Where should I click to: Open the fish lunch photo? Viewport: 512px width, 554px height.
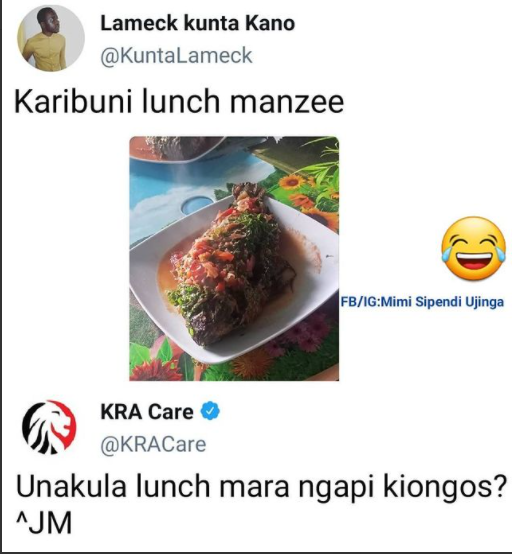pyautogui.click(x=234, y=258)
